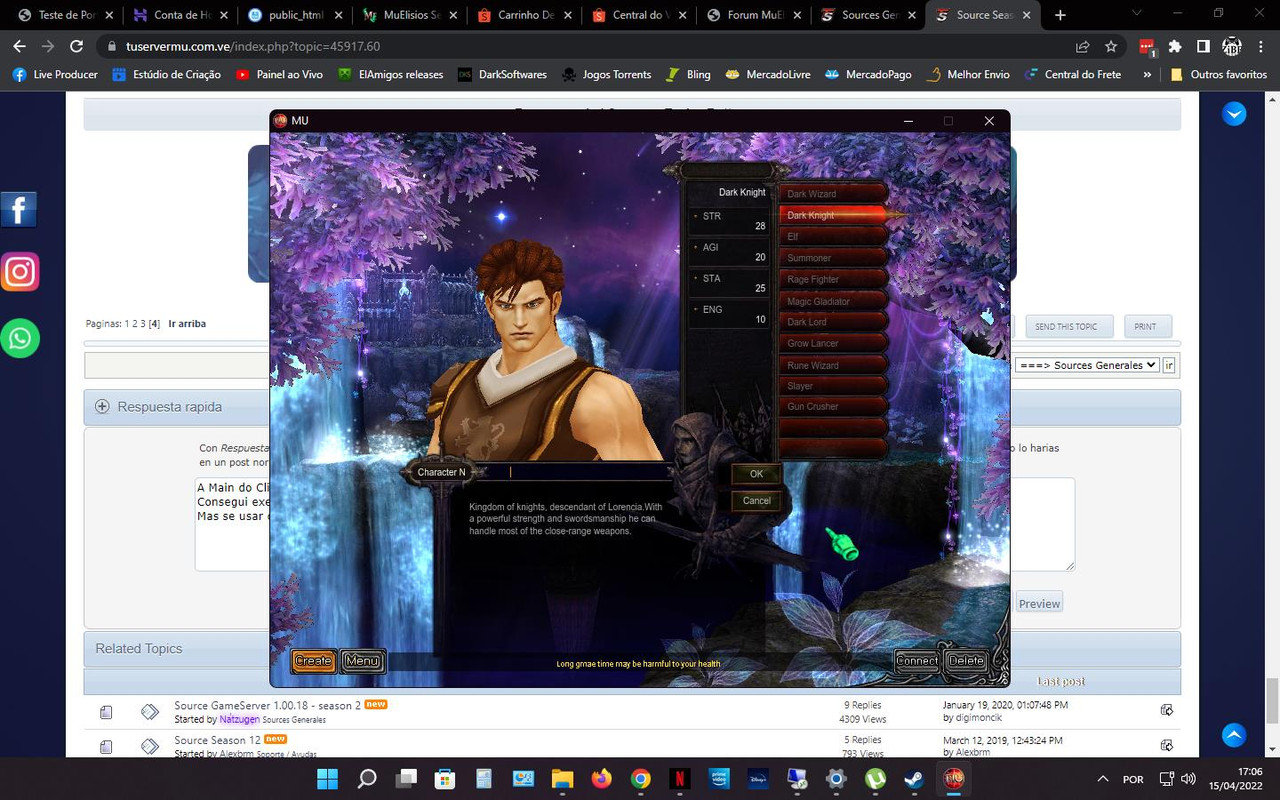Image resolution: width=1280 pixels, height=800 pixels.
Task: Pick the Rage Fighter class
Action: click(x=833, y=280)
